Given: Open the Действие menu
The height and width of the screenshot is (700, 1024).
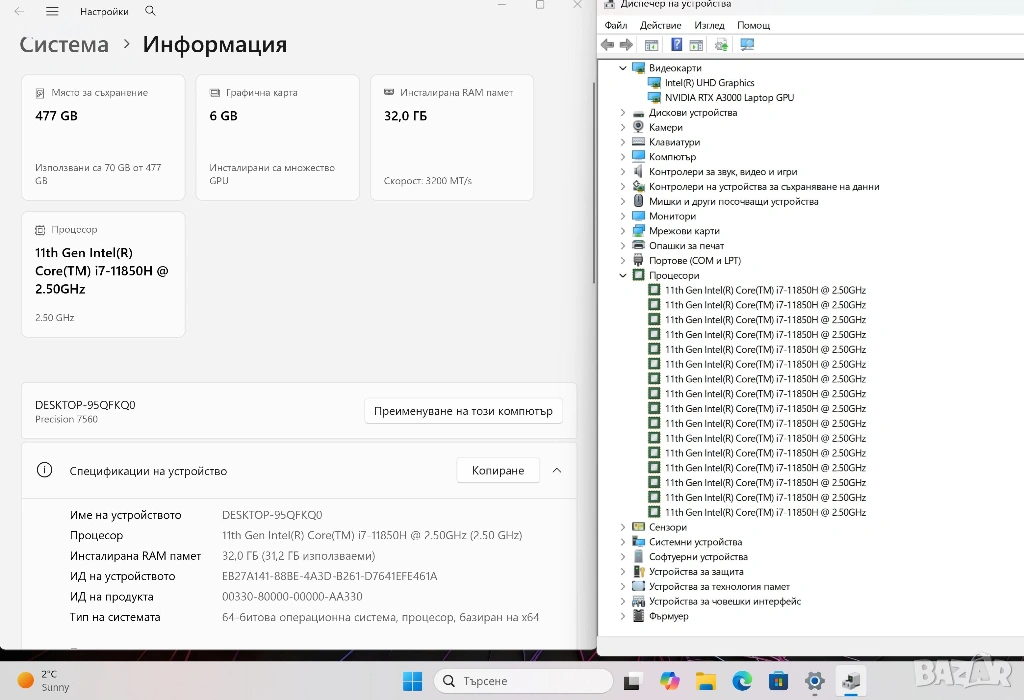Looking at the screenshot, I should [660, 25].
